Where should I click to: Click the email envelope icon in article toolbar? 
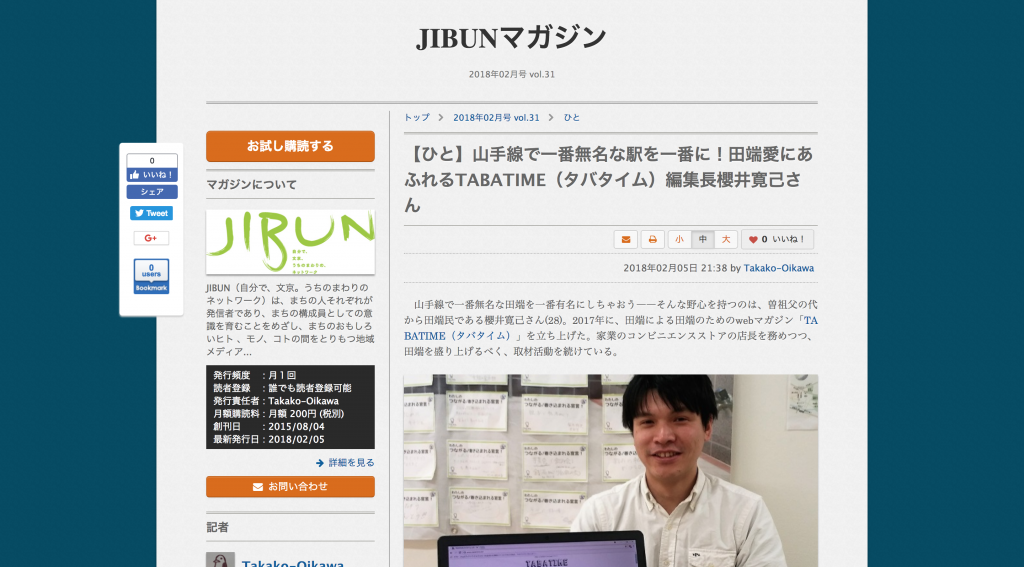[x=626, y=239]
